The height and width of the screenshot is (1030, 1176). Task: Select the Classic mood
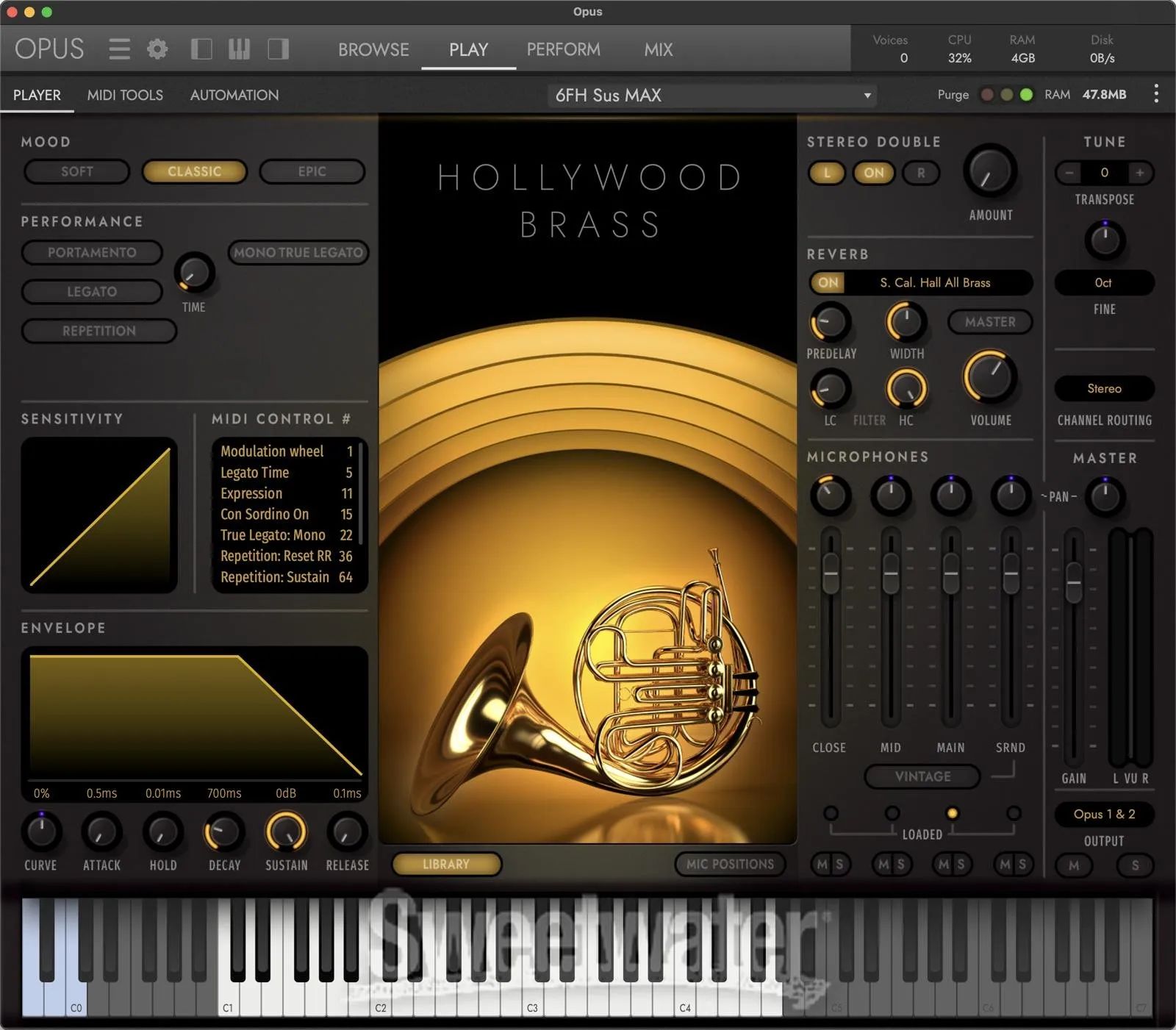[x=194, y=171]
